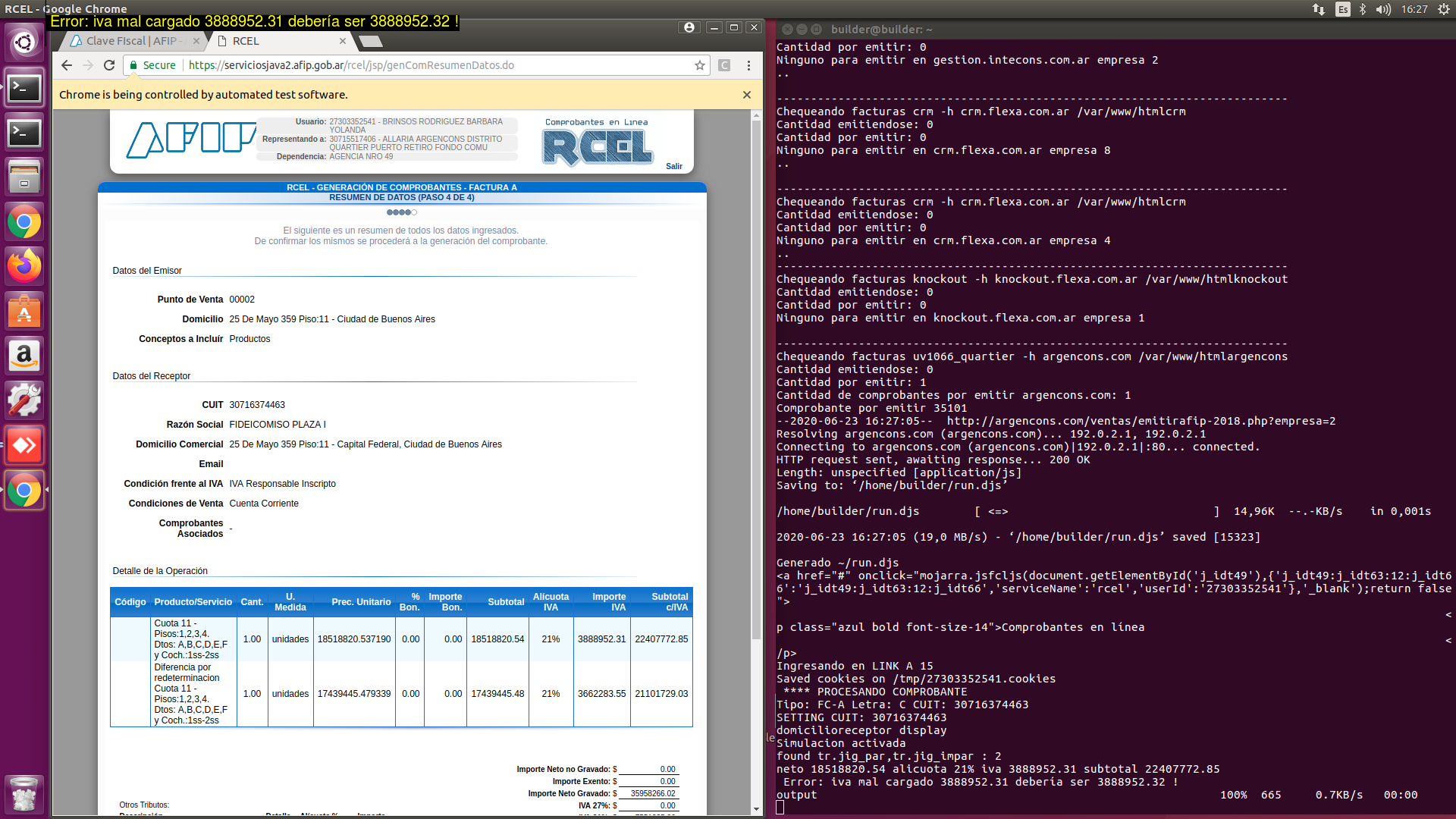Dismiss the automated test software infobar

[x=747, y=95]
